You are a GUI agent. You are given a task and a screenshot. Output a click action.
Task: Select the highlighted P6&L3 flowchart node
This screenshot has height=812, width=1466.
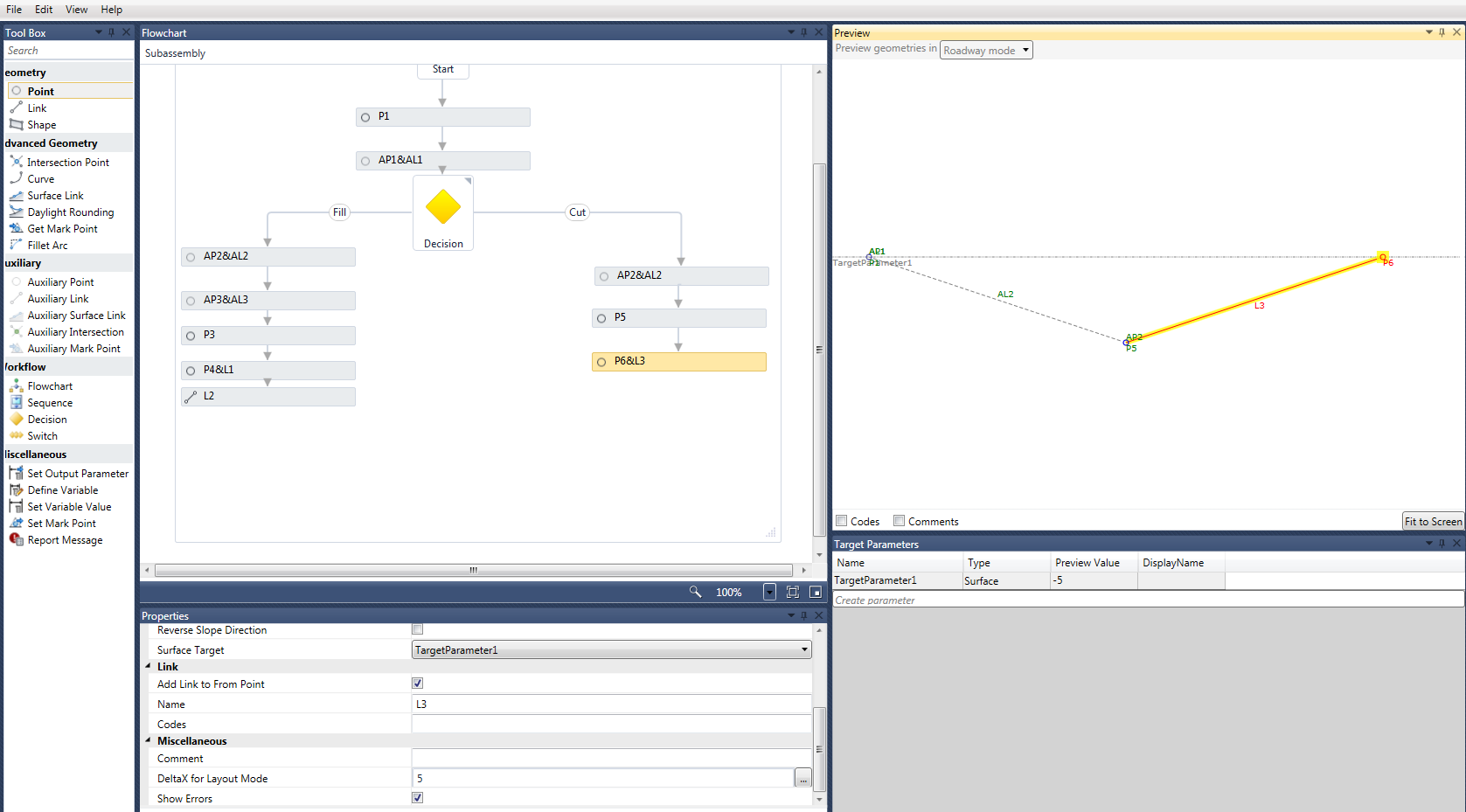click(x=679, y=361)
